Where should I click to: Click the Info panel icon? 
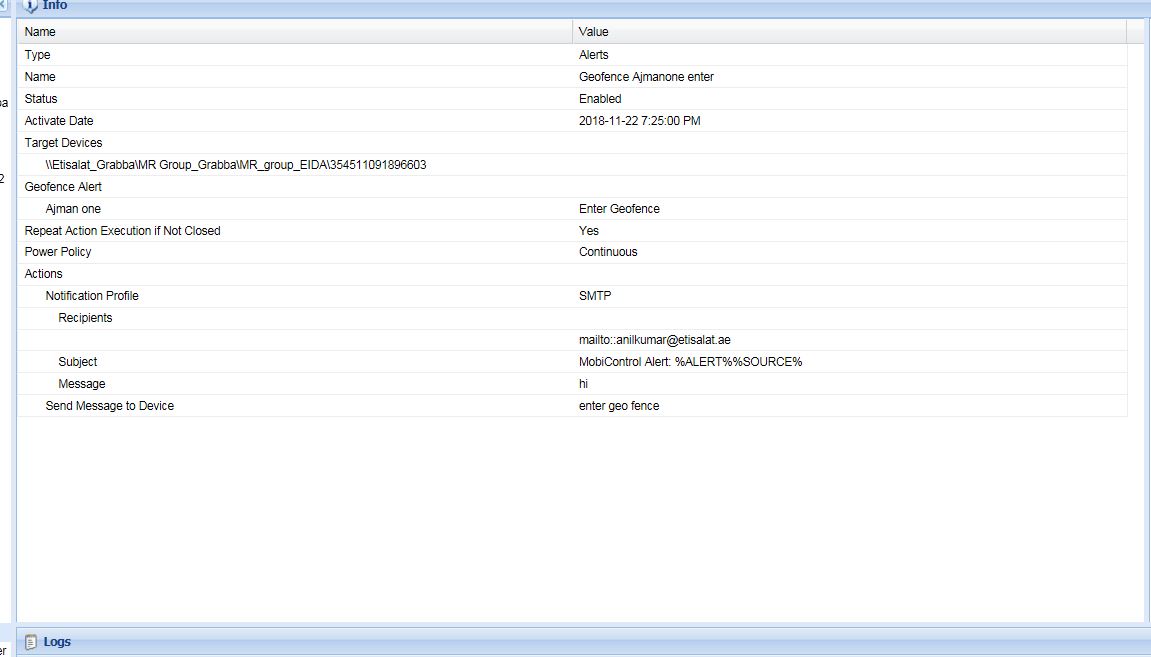click(30, 6)
